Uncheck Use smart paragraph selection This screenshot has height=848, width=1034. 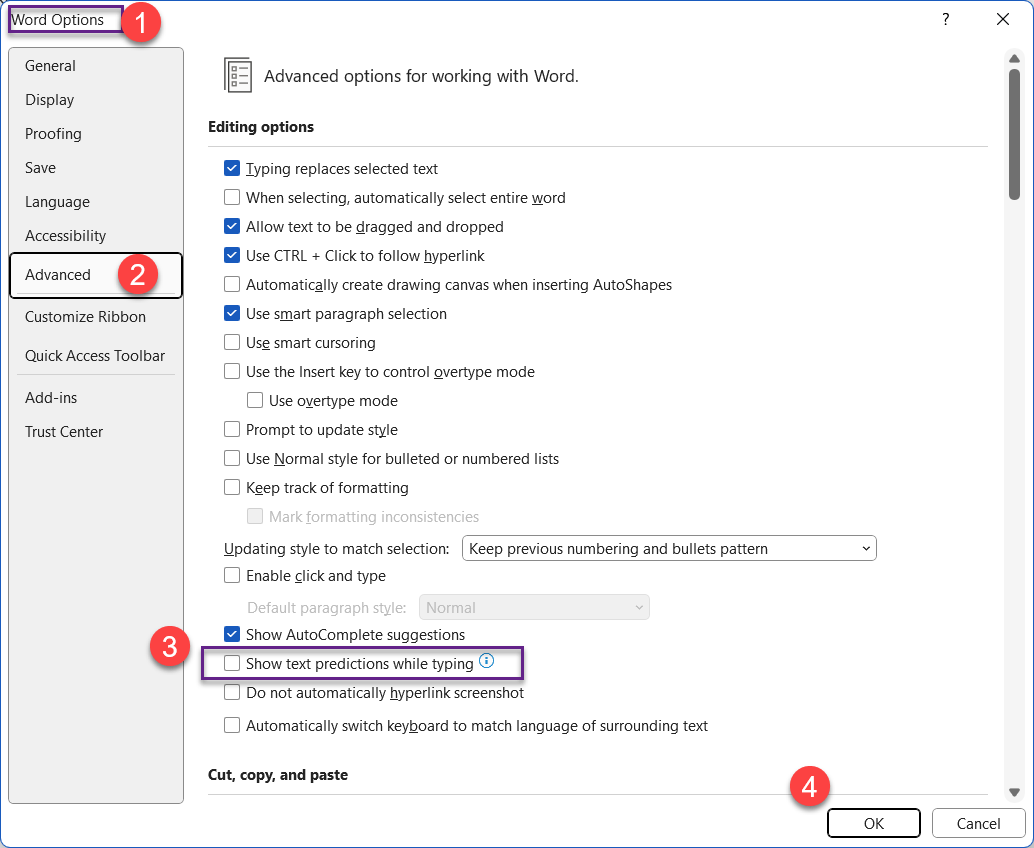click(x=231, y=313)
